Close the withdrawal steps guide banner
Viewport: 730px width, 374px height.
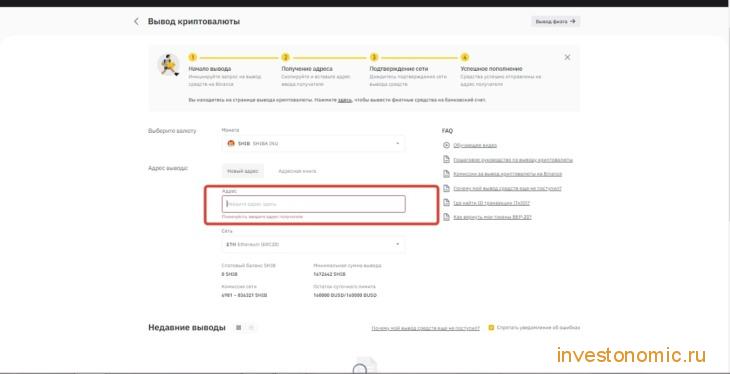point(567,57)
